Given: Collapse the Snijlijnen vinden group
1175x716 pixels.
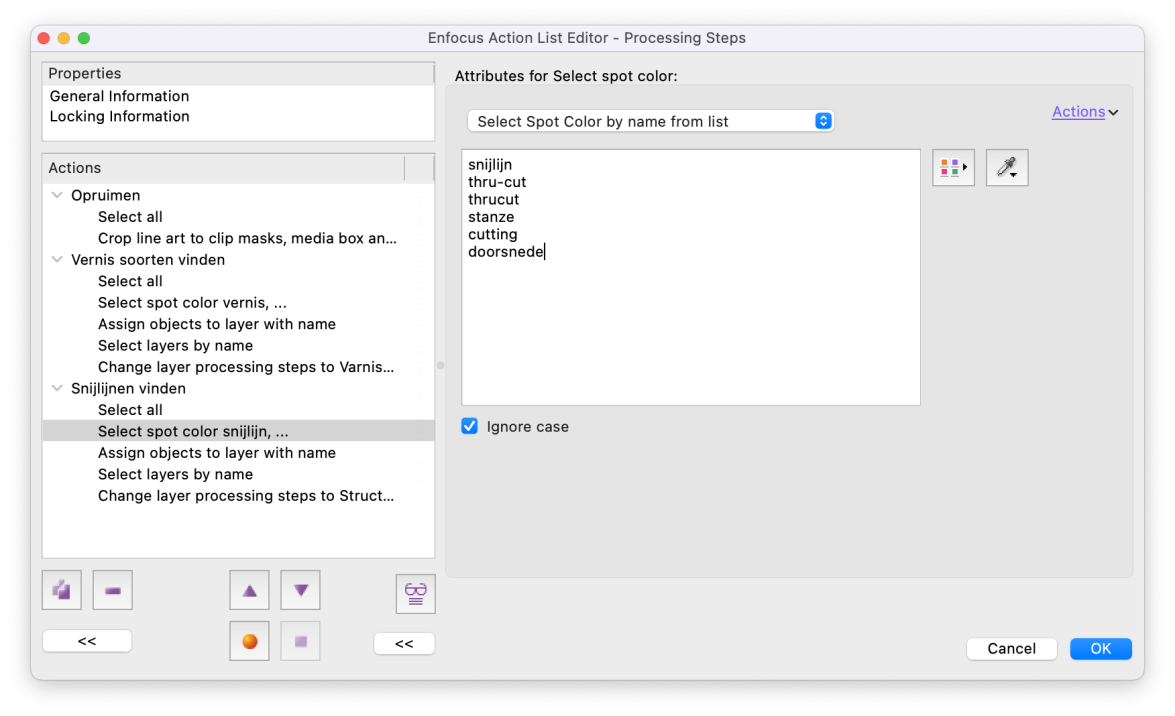Looking at the screenshot, I should coord(57,388).
